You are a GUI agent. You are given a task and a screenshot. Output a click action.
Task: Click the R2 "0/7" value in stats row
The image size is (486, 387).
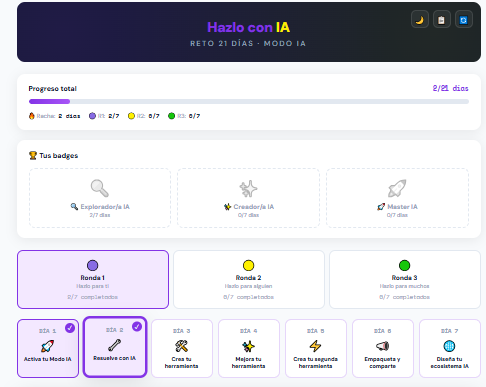pos(154,116)
